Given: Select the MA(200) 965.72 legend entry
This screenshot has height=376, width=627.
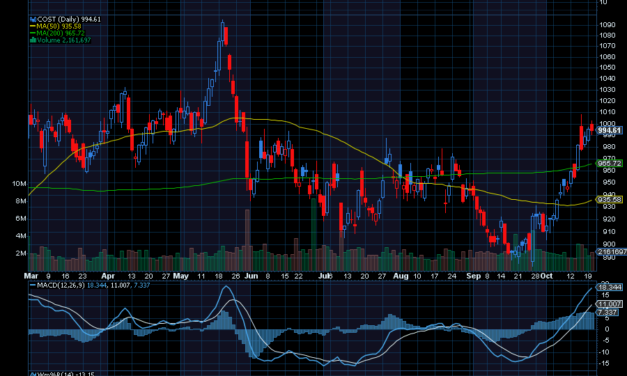Looking at the screenshot, I should pos(60,33).
